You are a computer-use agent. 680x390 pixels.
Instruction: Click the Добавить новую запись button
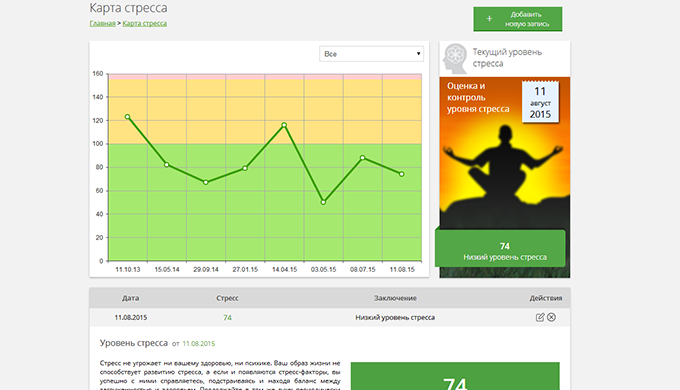pyautogui.click(x=518, y=19)
